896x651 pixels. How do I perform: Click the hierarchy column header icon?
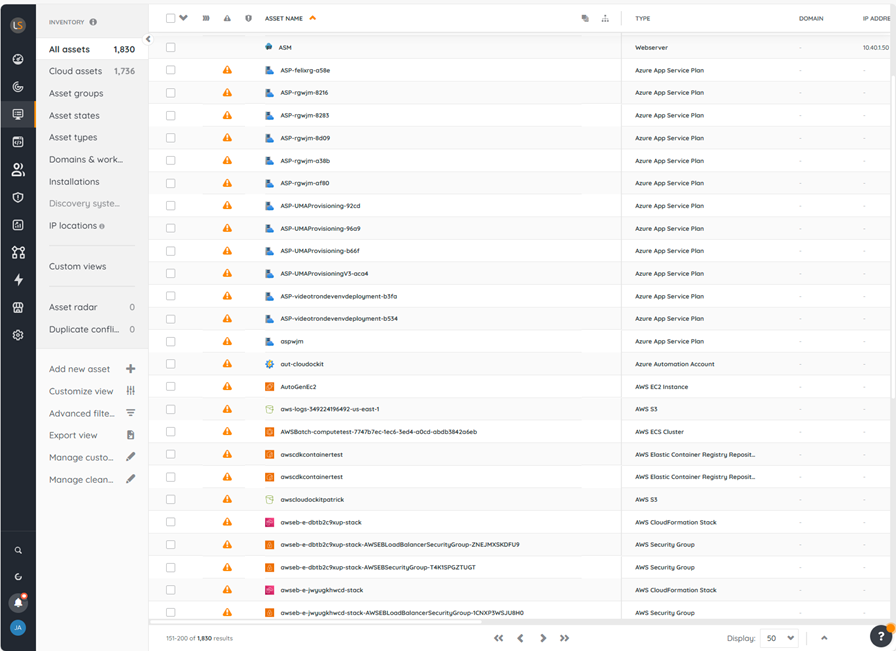click(605, 18)
